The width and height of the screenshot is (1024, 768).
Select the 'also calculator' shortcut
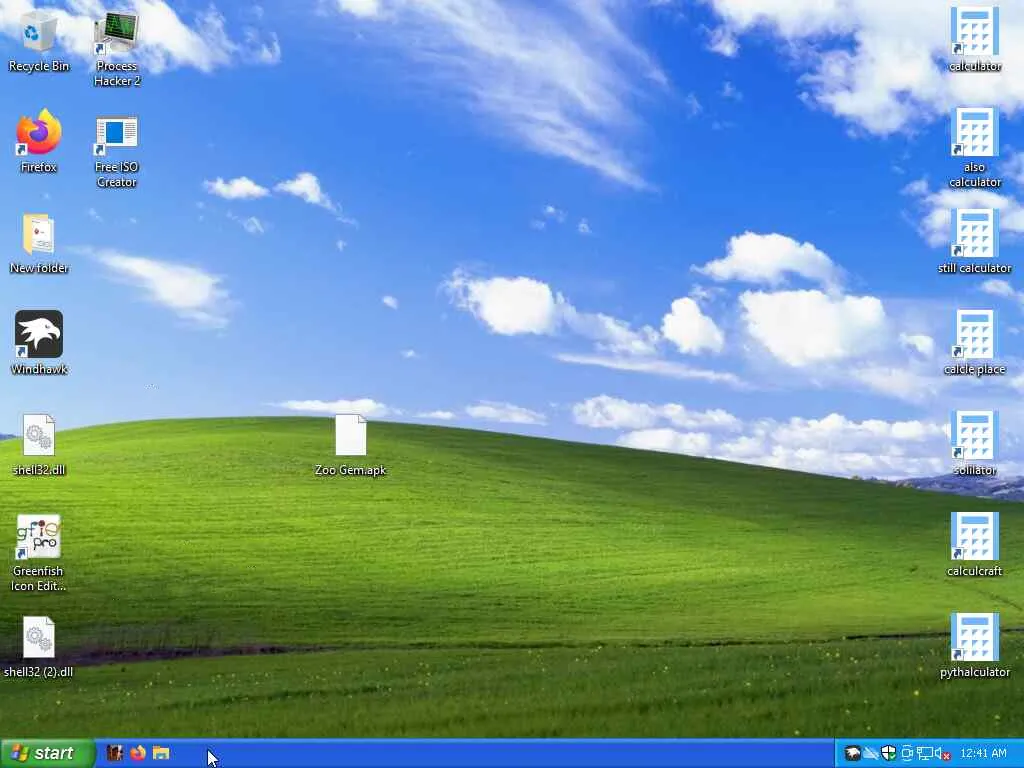(x=974, y=148)
